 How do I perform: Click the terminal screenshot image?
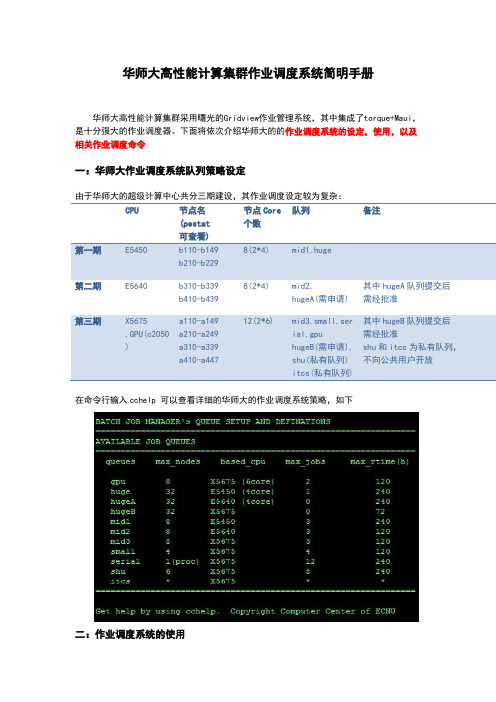point(257,517)
